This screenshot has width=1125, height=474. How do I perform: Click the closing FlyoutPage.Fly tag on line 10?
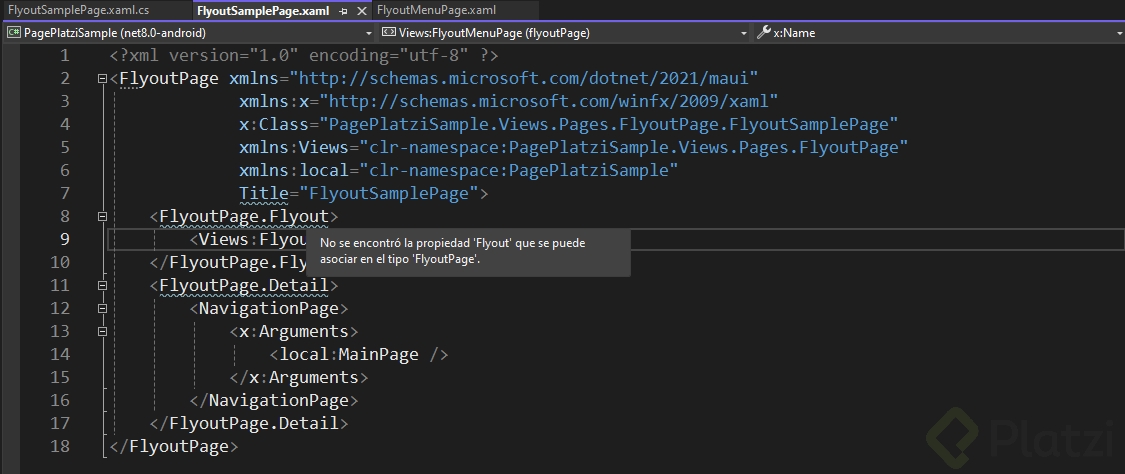[228, 262]
